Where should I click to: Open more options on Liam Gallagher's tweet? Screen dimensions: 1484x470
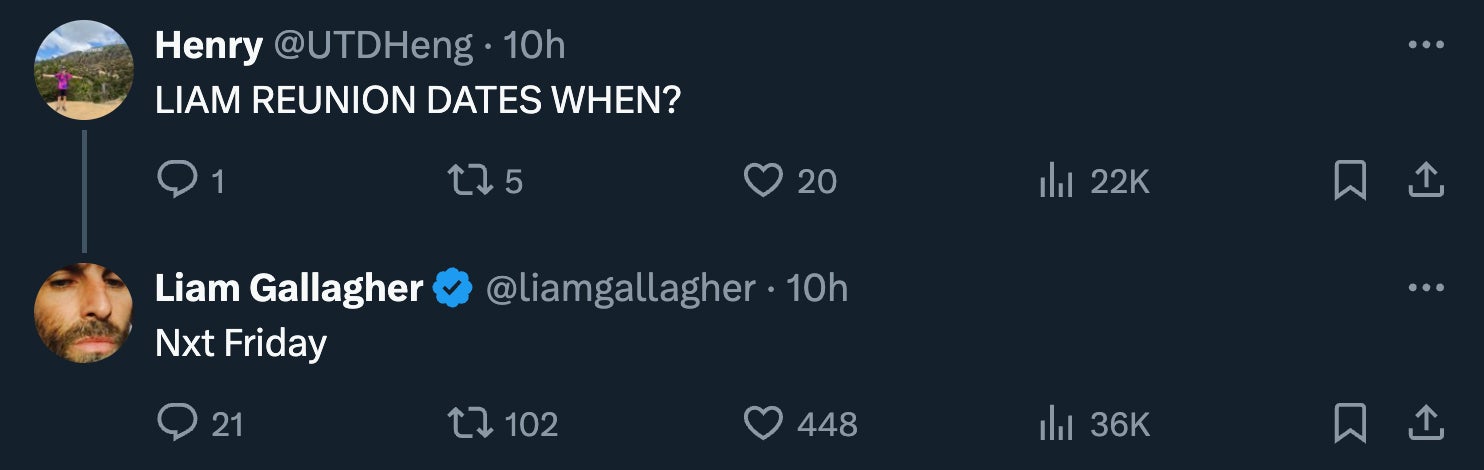tap(1425, 288)
